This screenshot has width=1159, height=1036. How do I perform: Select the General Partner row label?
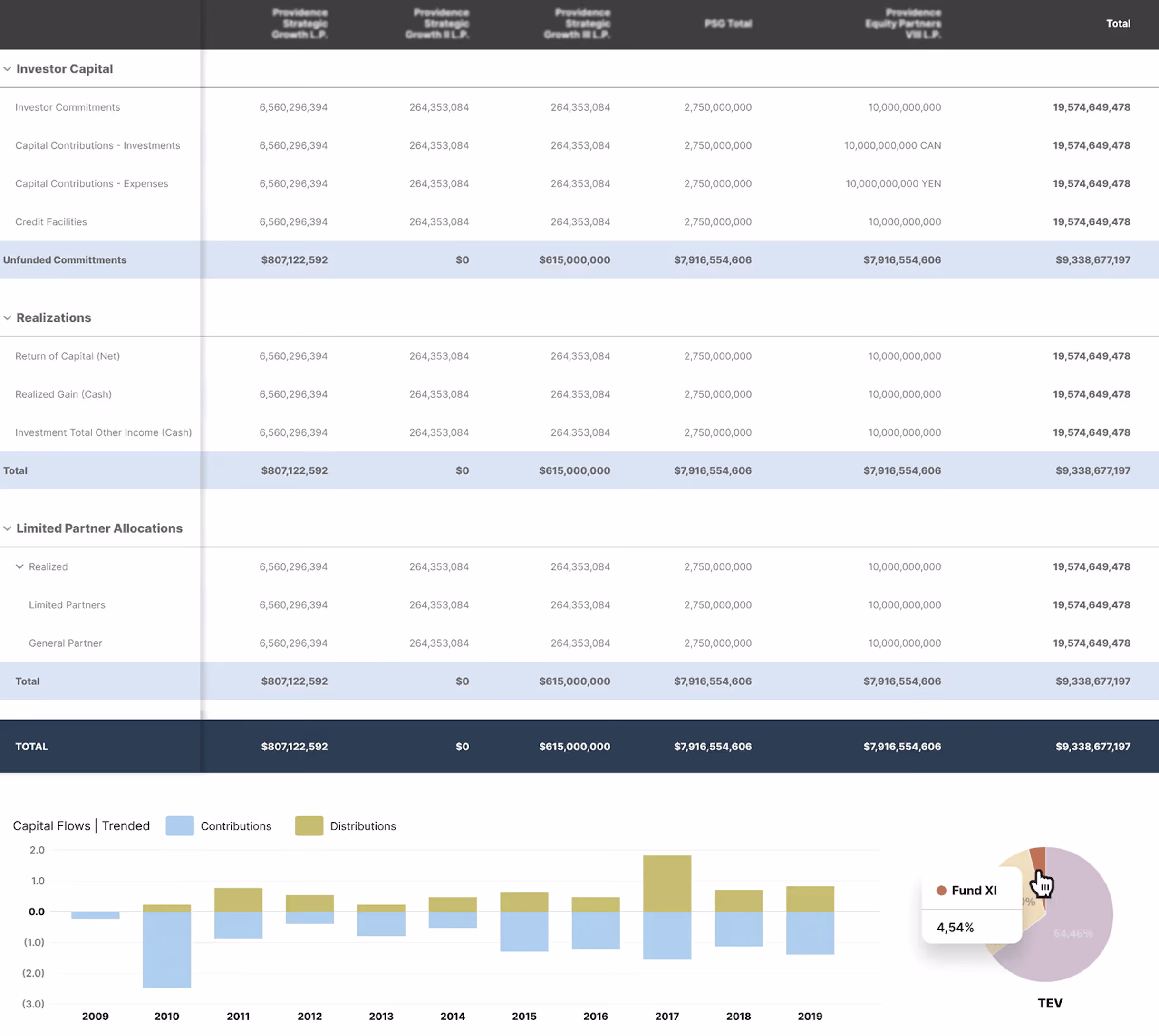click(x=66, y=643)
